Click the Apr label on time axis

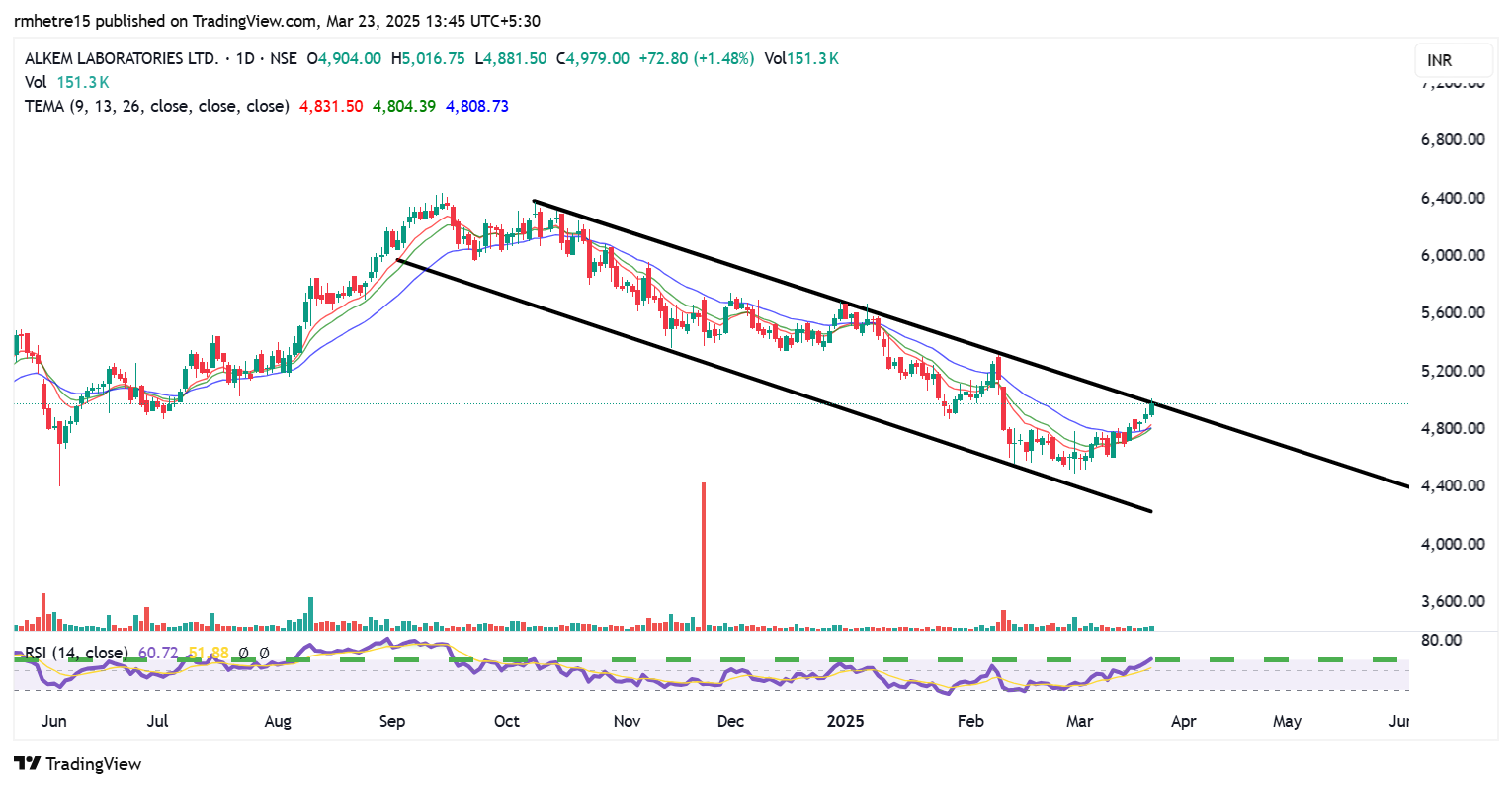point(1183,721)
